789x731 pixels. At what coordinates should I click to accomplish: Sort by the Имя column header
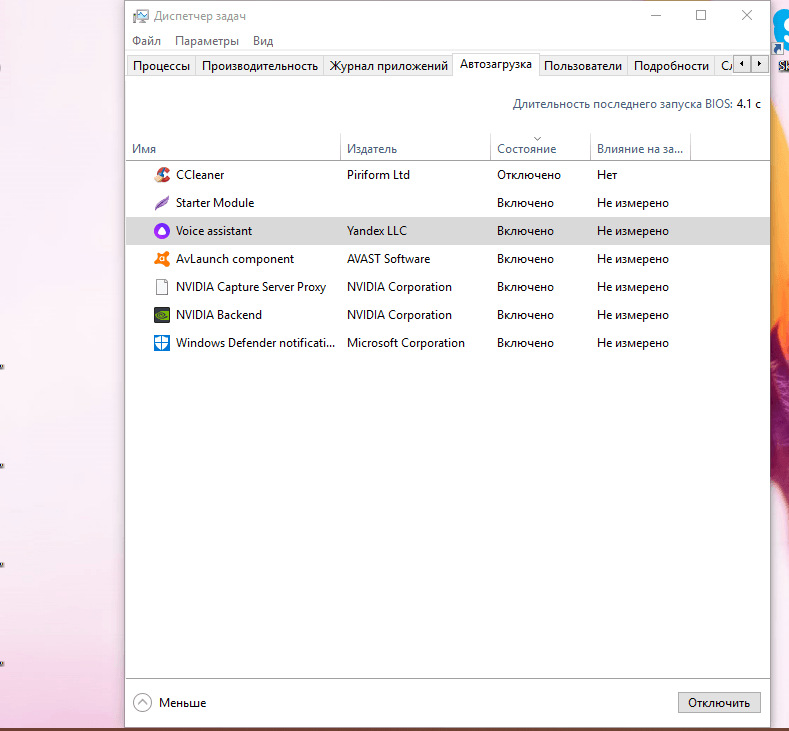pos(233,148)
